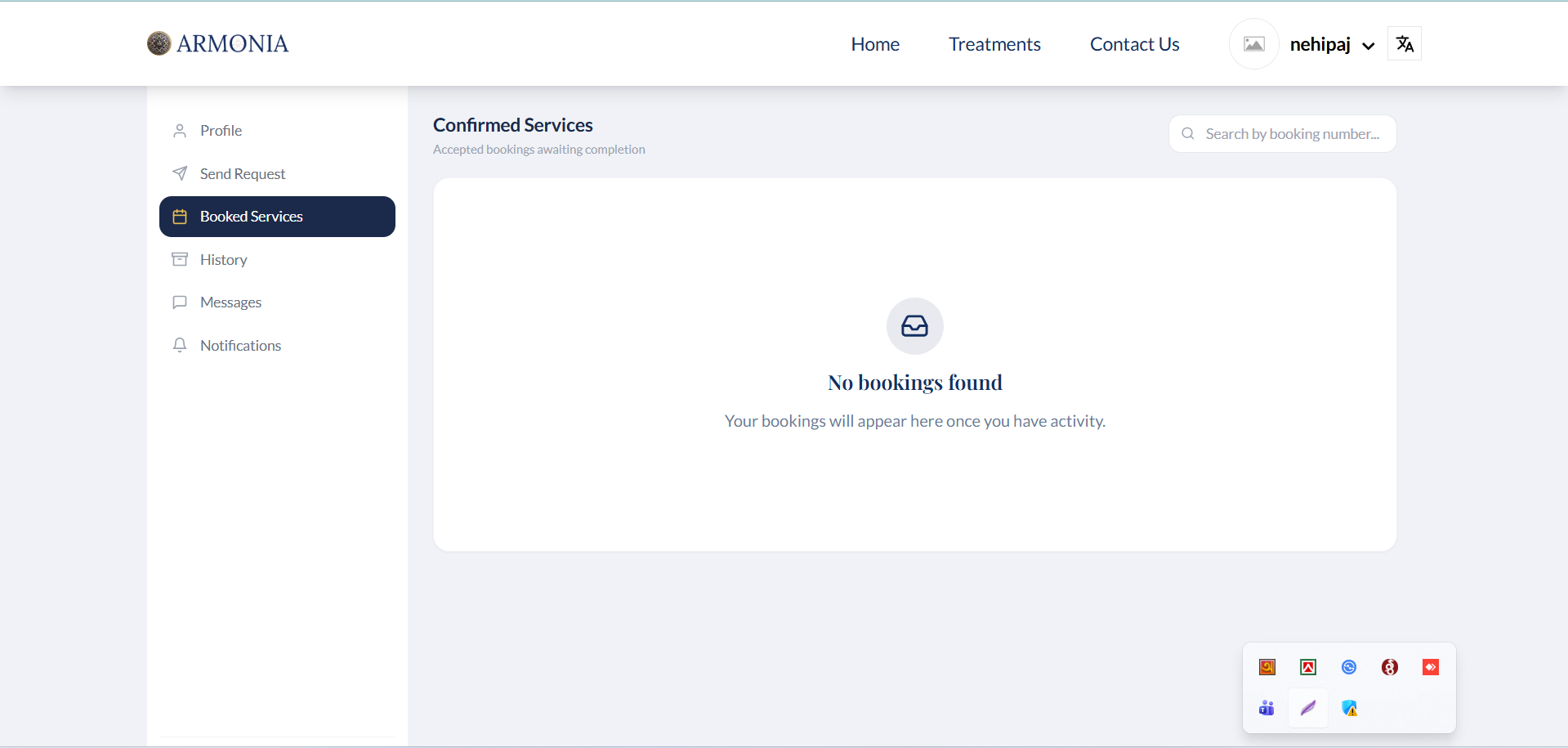Open the dark red WireGuard tray icon

[1390, 667]
